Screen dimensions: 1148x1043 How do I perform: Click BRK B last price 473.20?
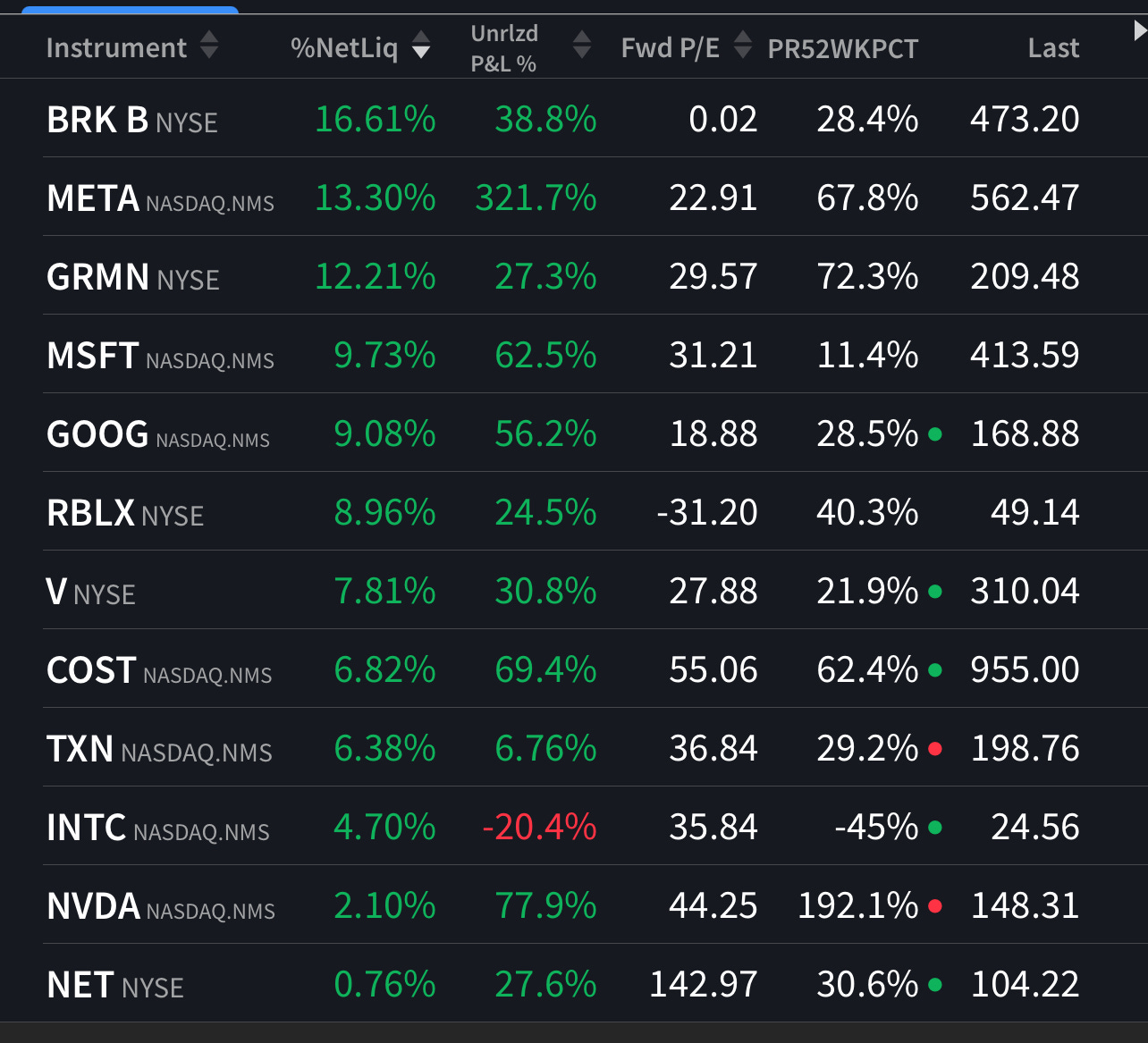tap(1026, 119)
